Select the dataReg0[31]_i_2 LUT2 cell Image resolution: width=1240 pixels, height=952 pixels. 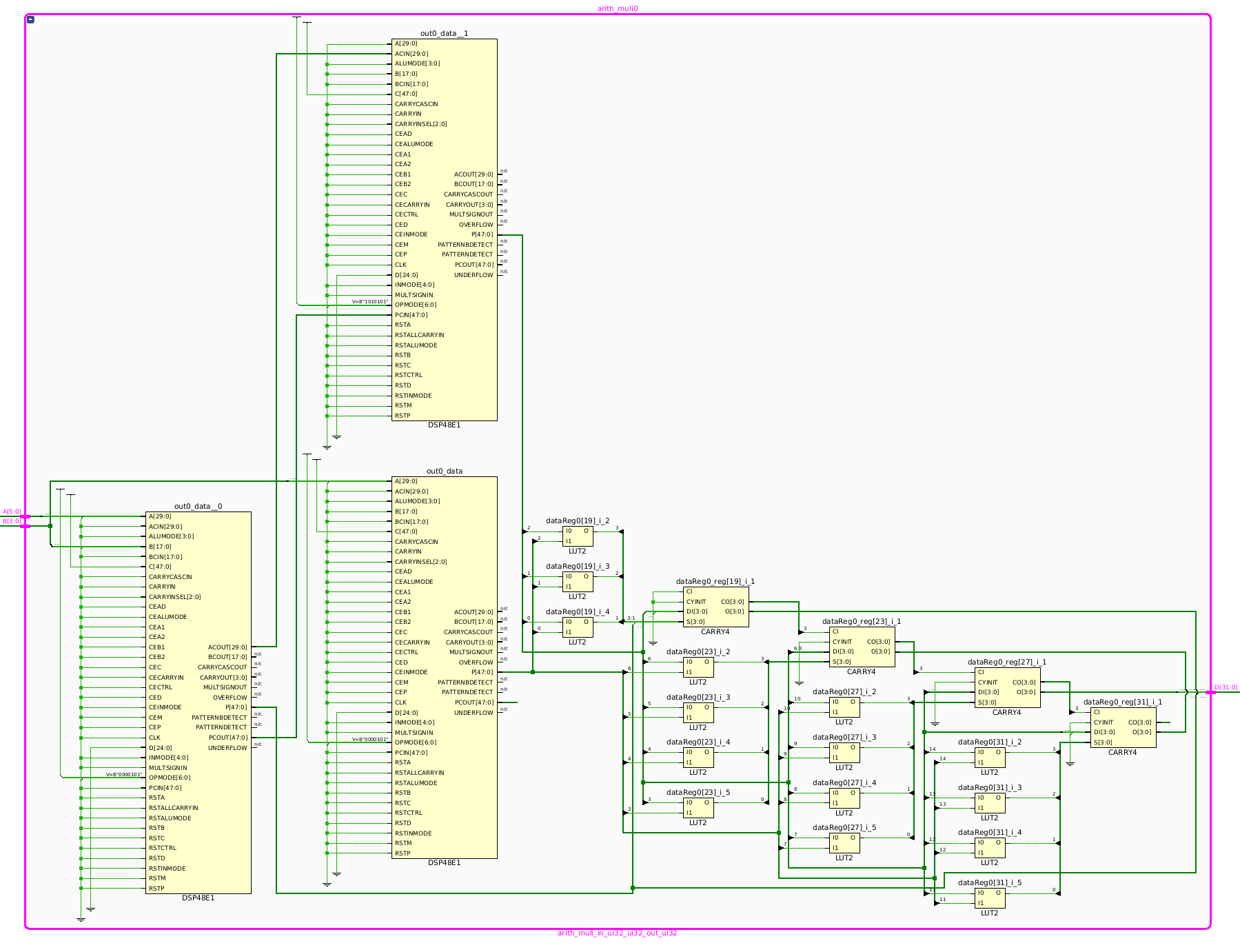[x=990, y=758]
